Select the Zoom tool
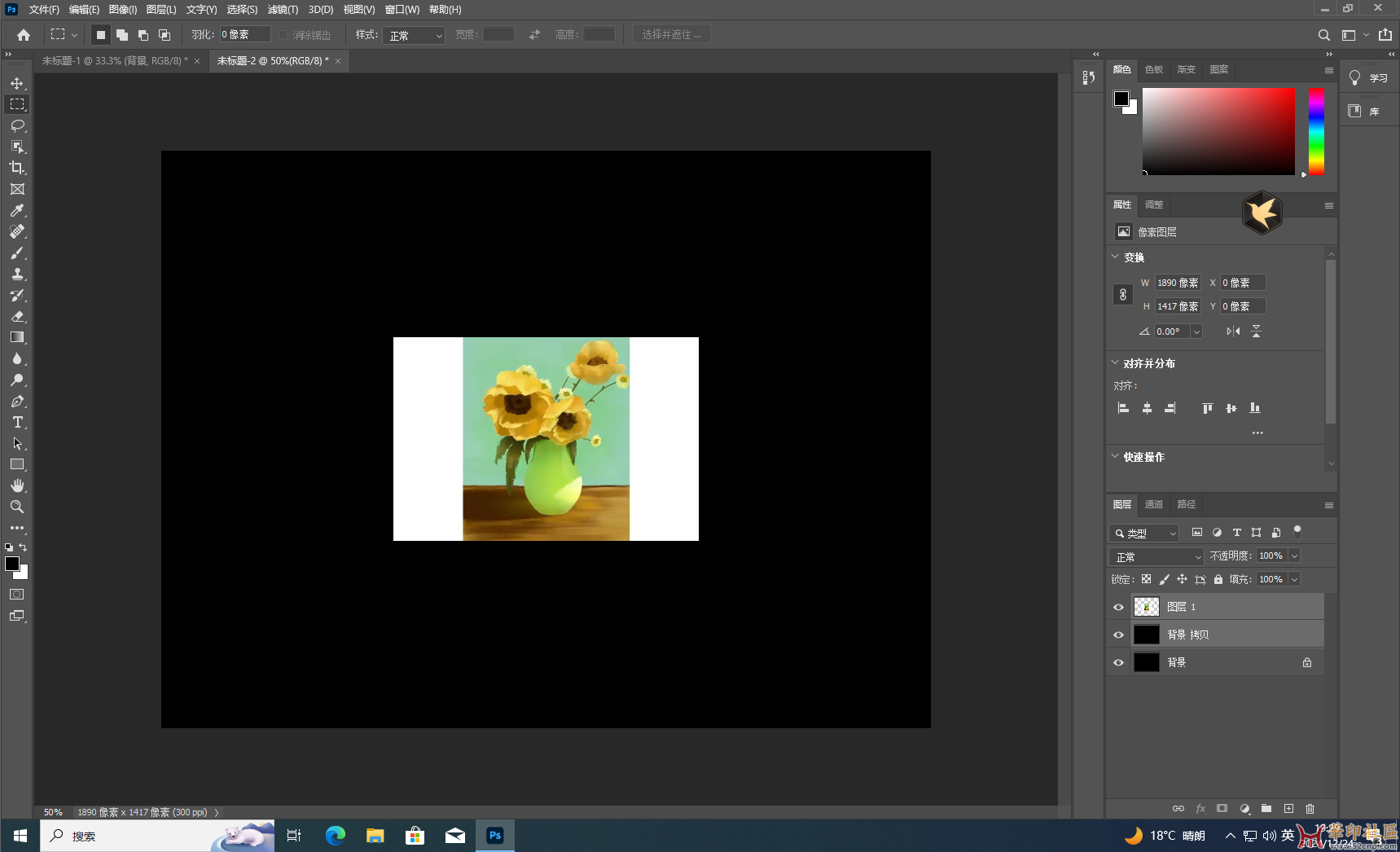Screen dimensions: 1400x852 click(x=17, y=507)
